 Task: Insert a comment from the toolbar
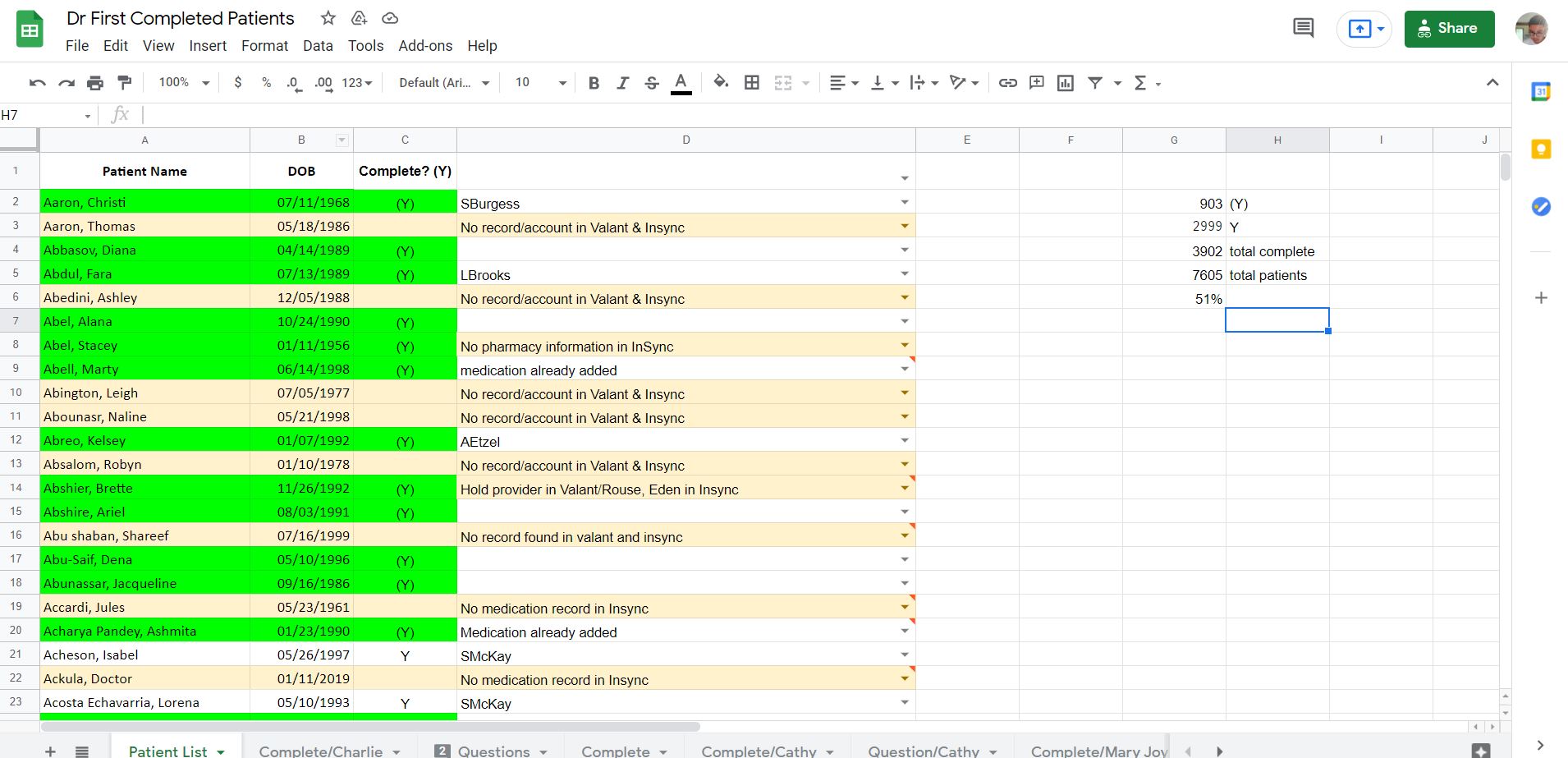pyautogui.click(x=1037, y=83)
